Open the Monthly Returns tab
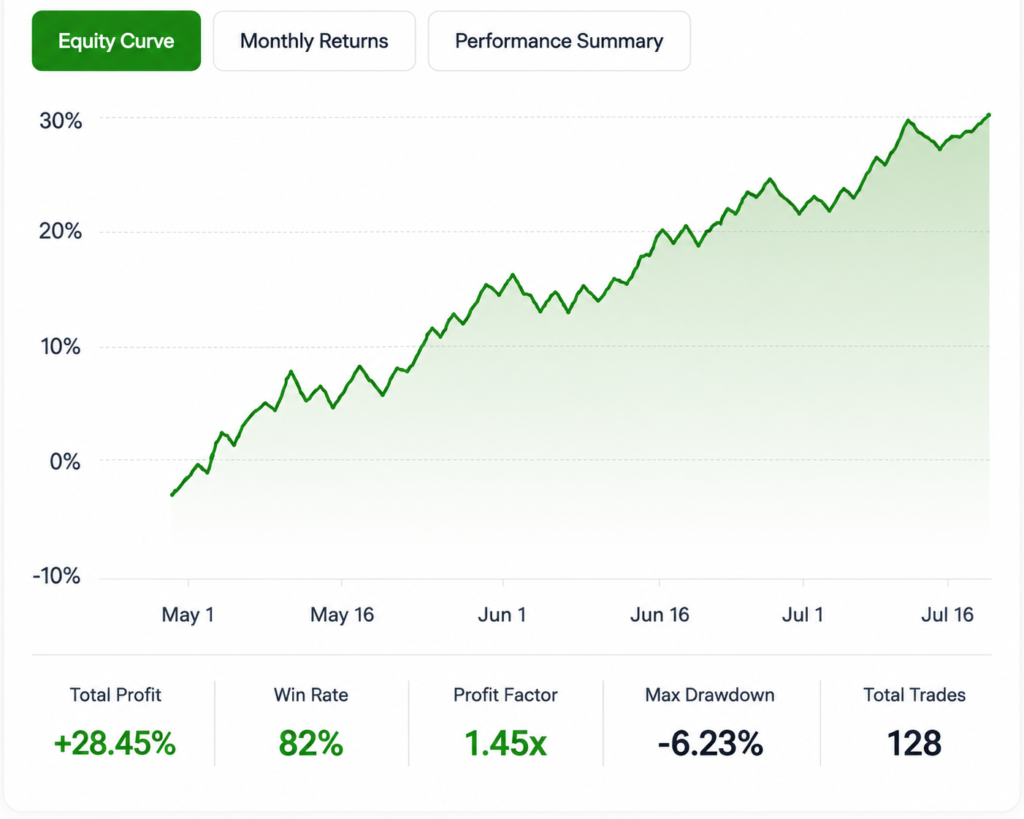Image resolution: width=1024 pixels, height=819 pixels. (x=314, y=41)
